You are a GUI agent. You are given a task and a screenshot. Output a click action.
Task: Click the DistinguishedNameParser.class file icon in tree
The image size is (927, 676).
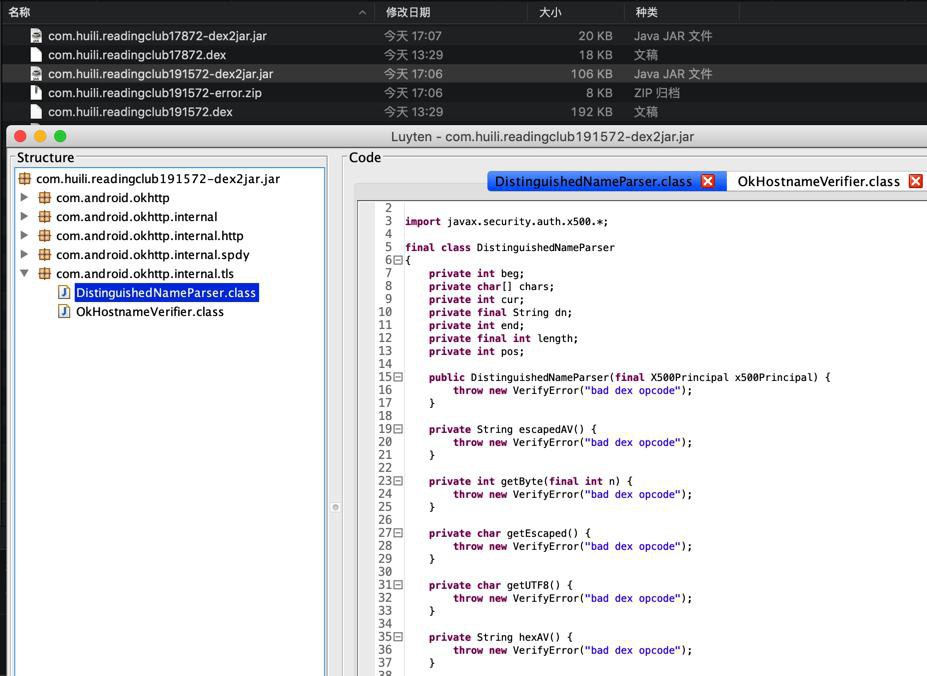64,293
